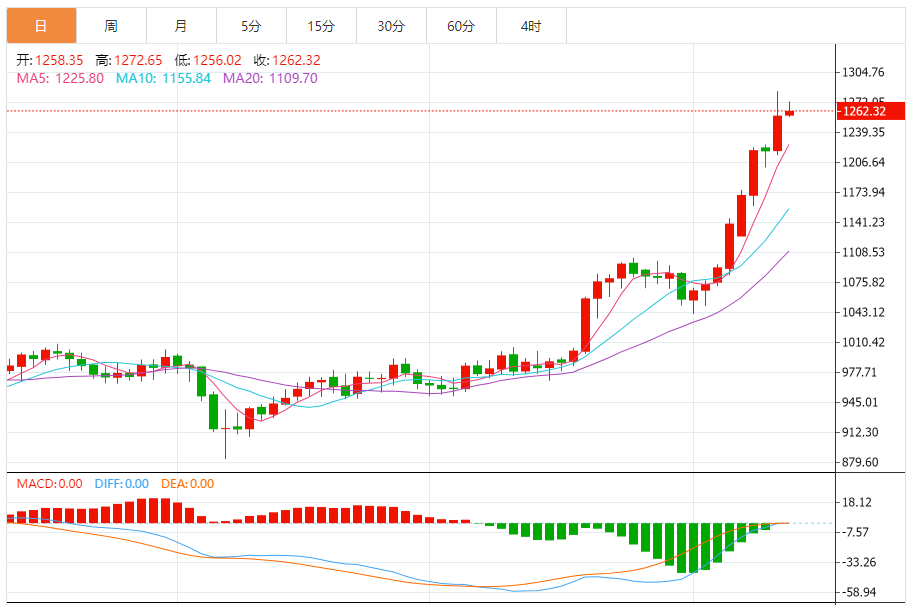Select the 日 daily timeframe tab
Image resolution: width=910 pixels, height=605 pixels.
tap(41, 26)
